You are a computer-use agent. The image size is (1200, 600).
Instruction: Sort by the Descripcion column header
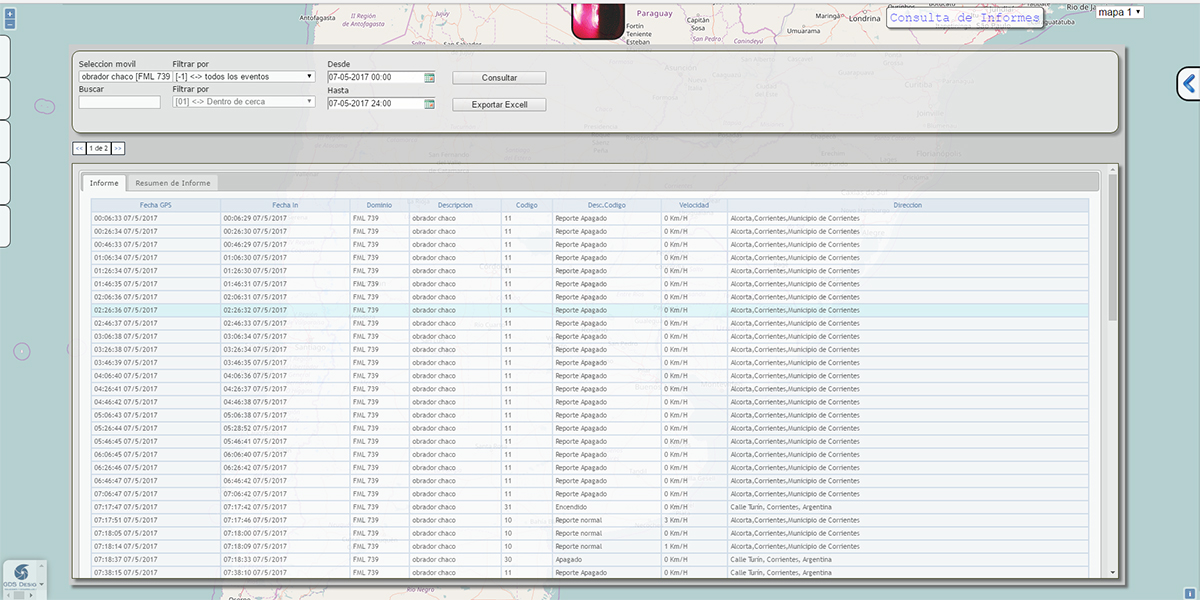pyautogui.click(x=455, y=205)
